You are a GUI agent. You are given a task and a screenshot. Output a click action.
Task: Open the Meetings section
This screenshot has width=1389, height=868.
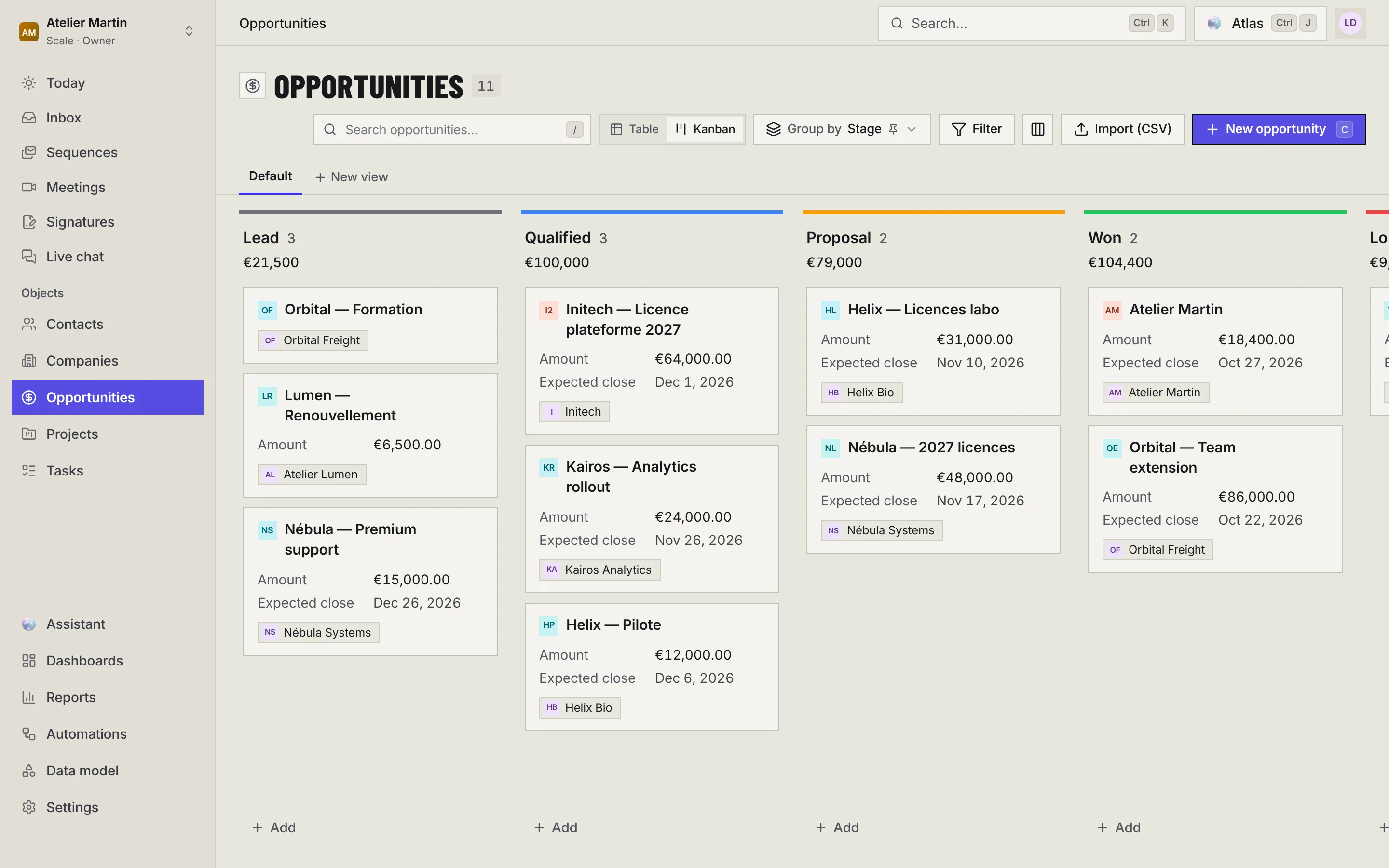108,187
